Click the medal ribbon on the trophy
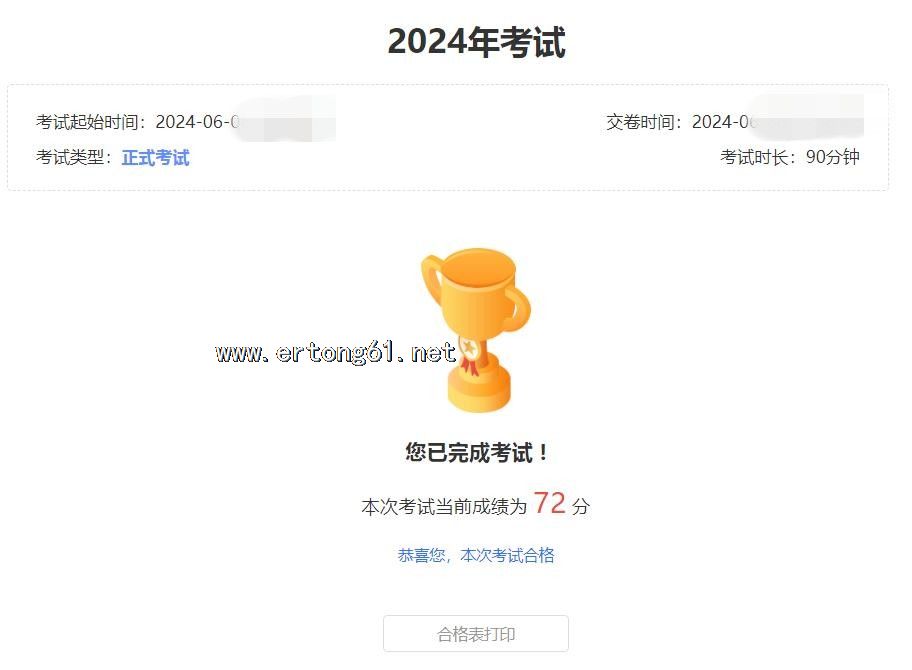912x670 pixels. coord(470,357)
